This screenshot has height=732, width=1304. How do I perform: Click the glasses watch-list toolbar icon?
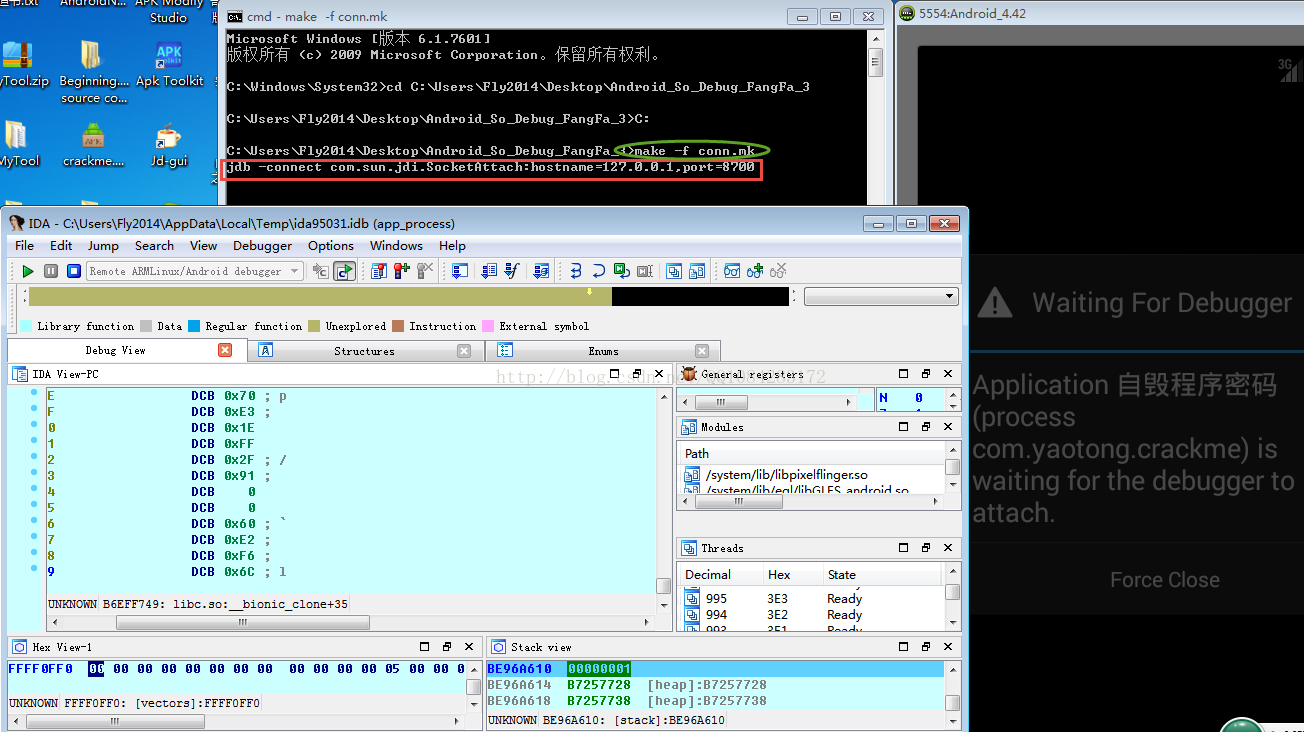click(732, 271)
